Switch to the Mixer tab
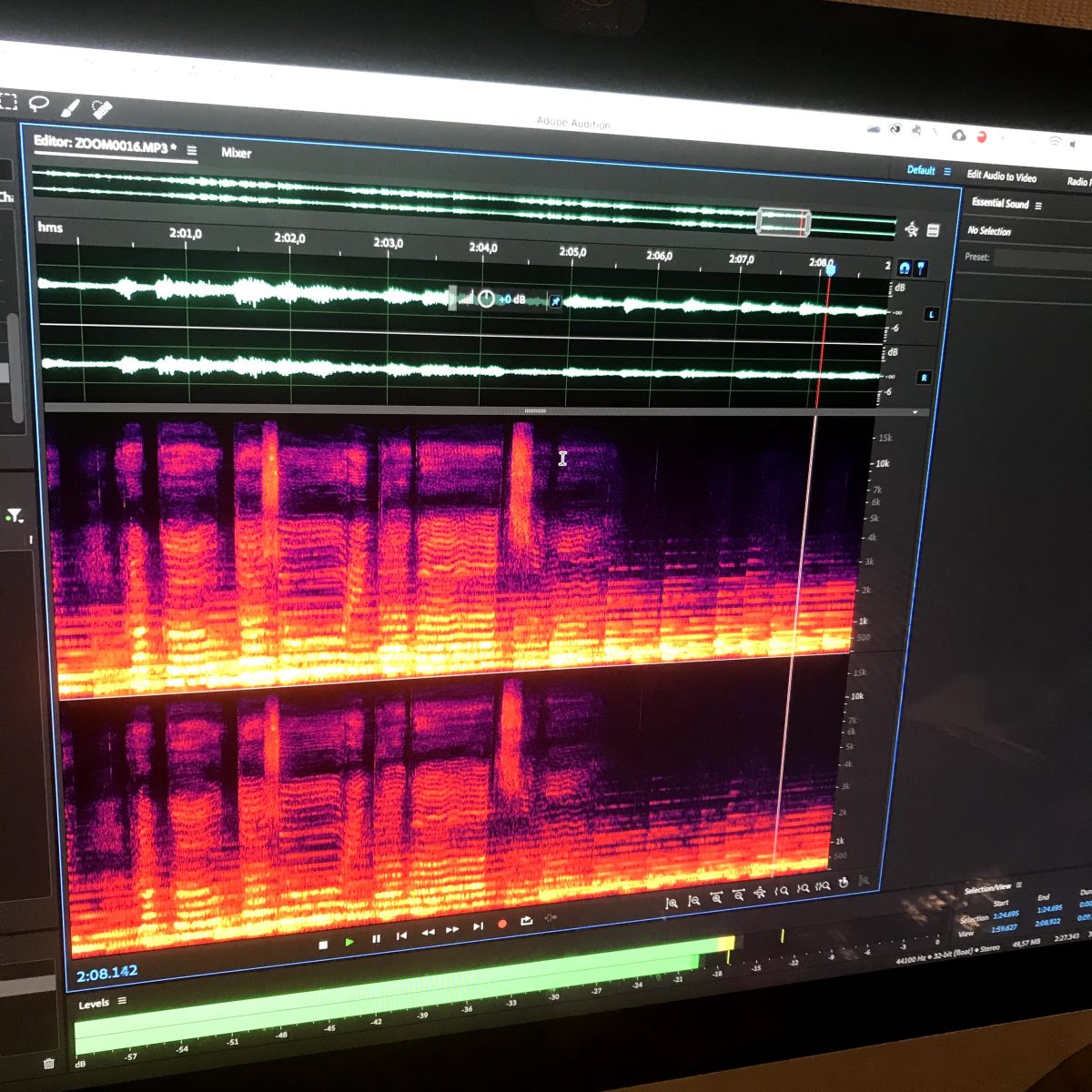 [x=236, y=153]
